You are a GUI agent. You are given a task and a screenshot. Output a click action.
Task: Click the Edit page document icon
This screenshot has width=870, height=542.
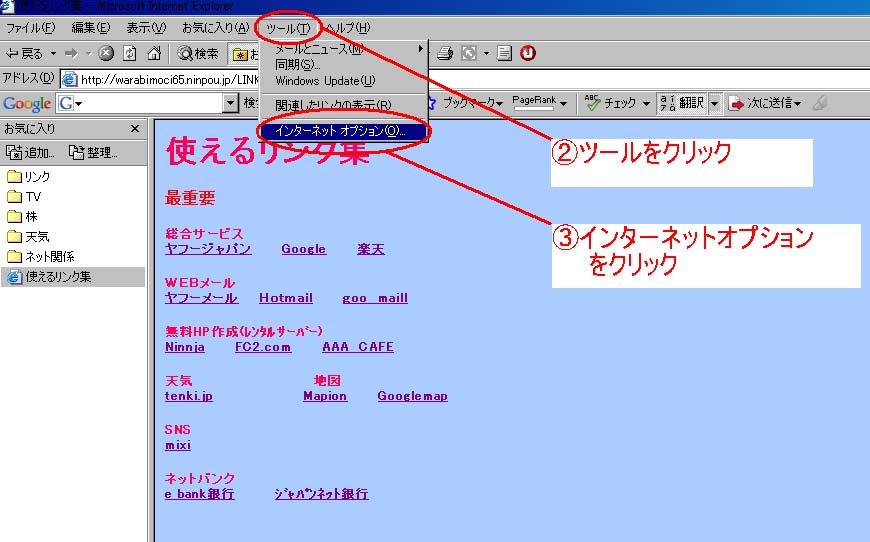(504, 53)
